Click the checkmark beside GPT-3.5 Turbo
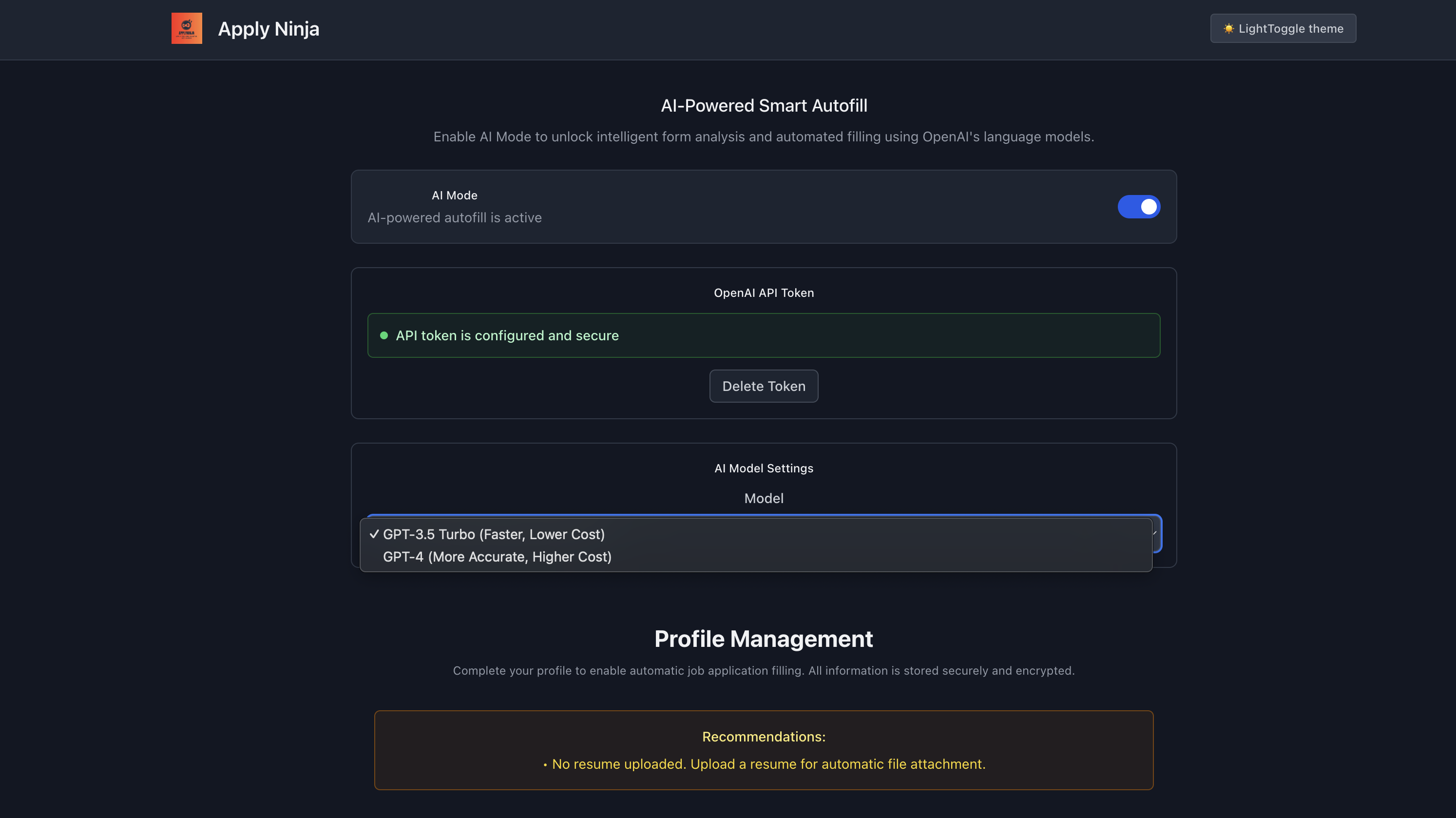 374,534
